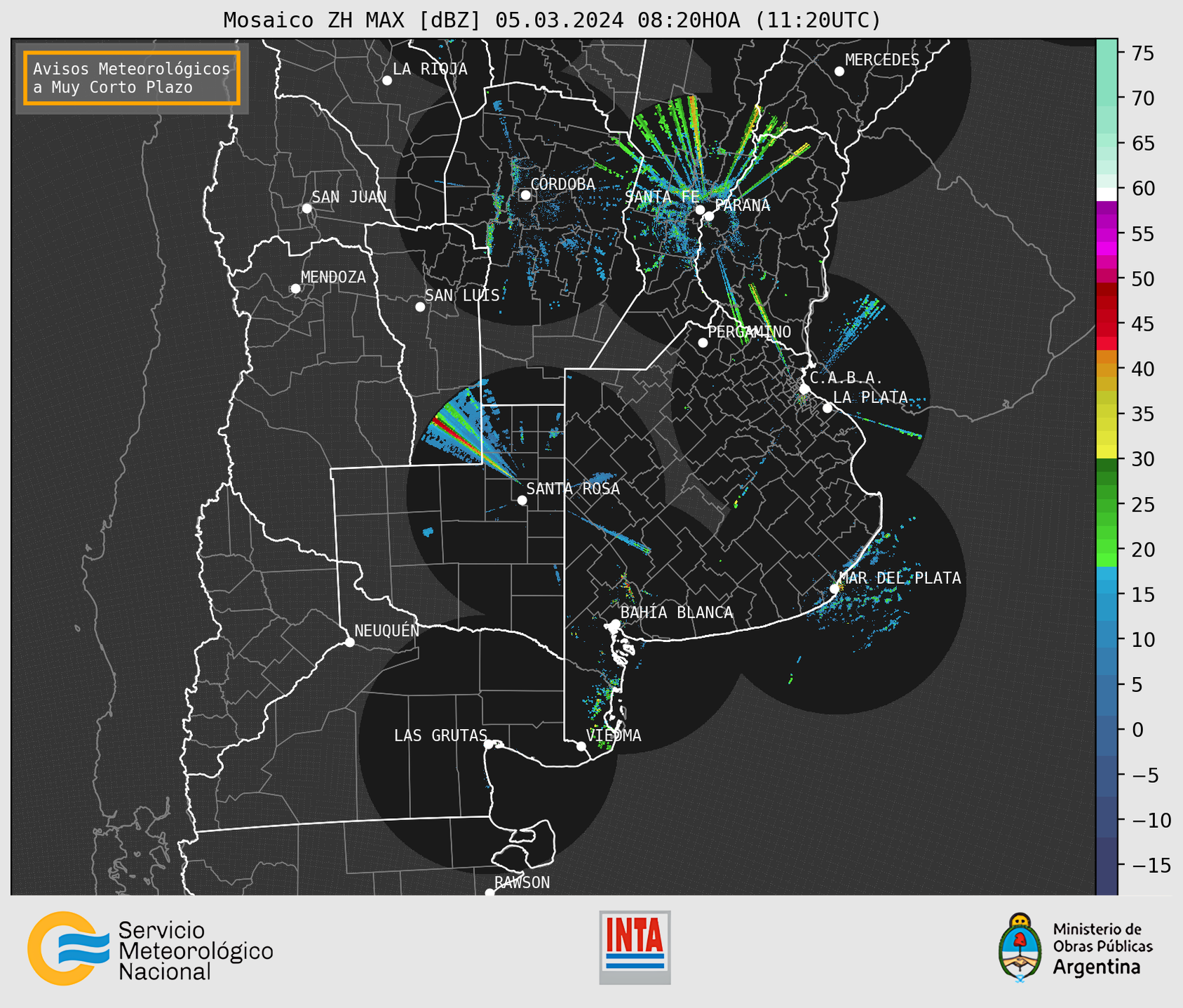Click the Servicio Meteorológico Nacional text

[196, 951]
